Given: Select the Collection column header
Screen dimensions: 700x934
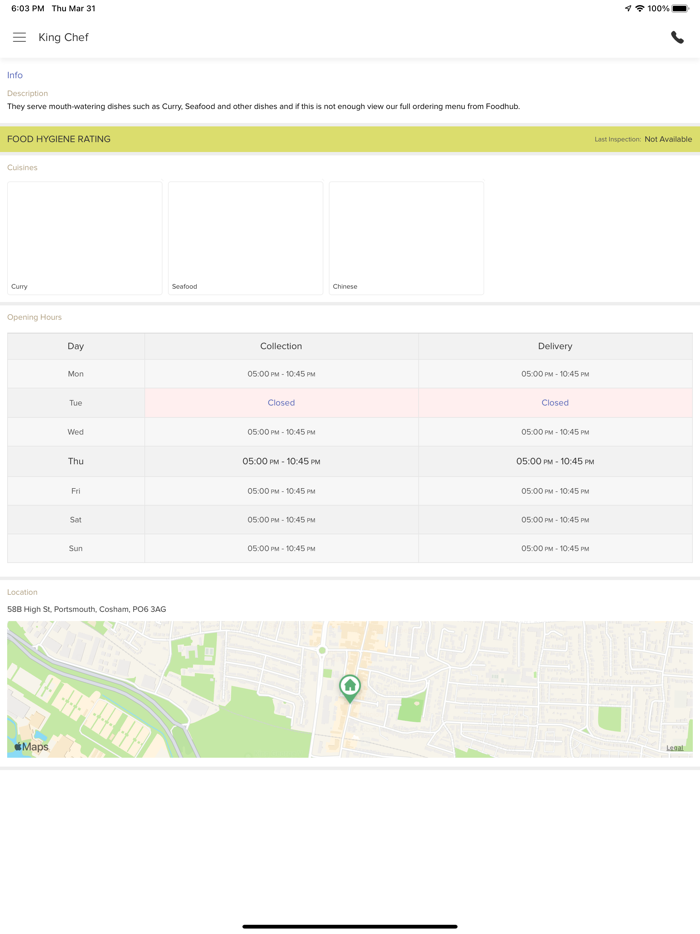Looking at the screenshot, I should (x=281, y=346).
